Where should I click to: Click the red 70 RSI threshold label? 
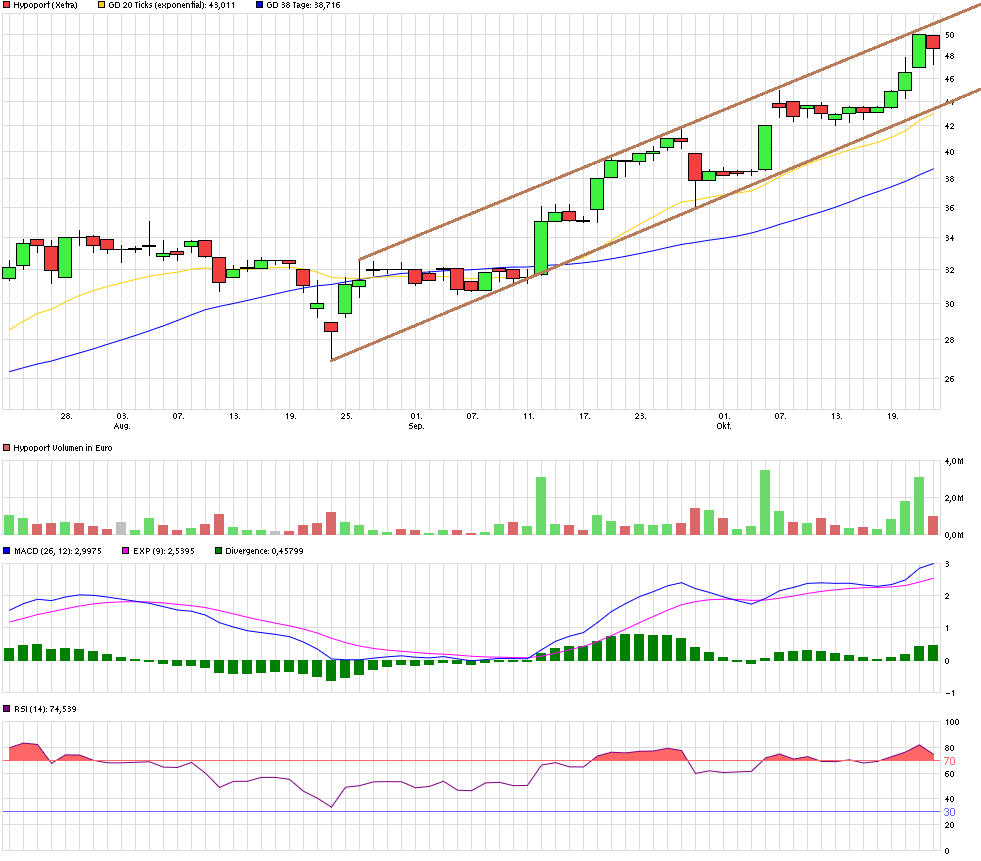tap(950, 762)
